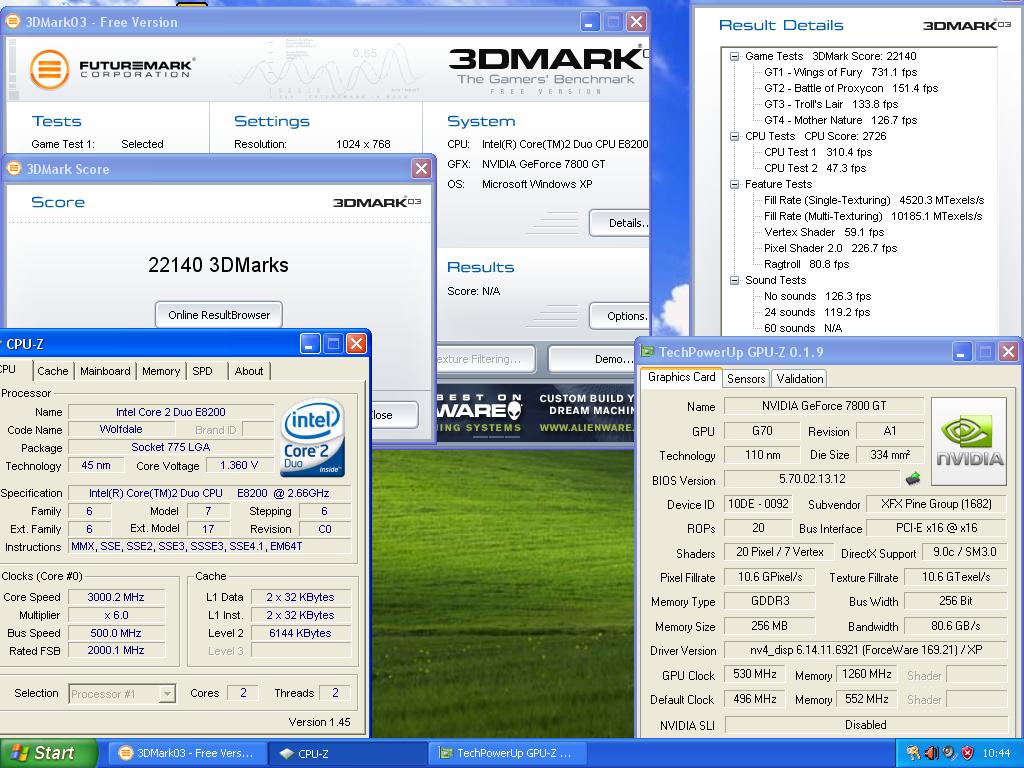Screen dimensions: 1024x768
Task: Collapse the Game Tests tree node
Action: coord(734,56)
